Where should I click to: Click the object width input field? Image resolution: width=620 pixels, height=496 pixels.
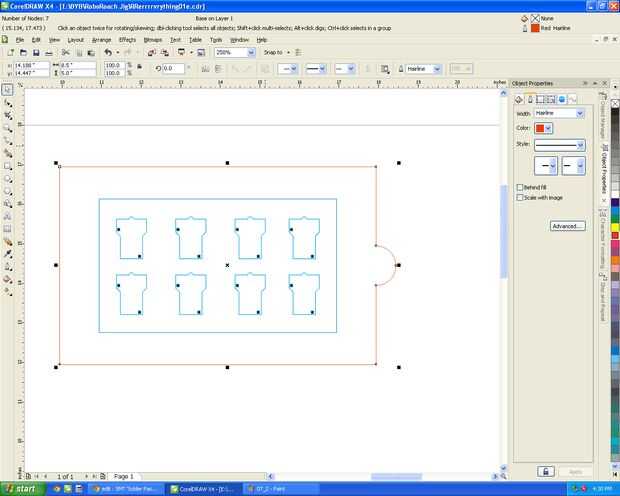(78, 65)
